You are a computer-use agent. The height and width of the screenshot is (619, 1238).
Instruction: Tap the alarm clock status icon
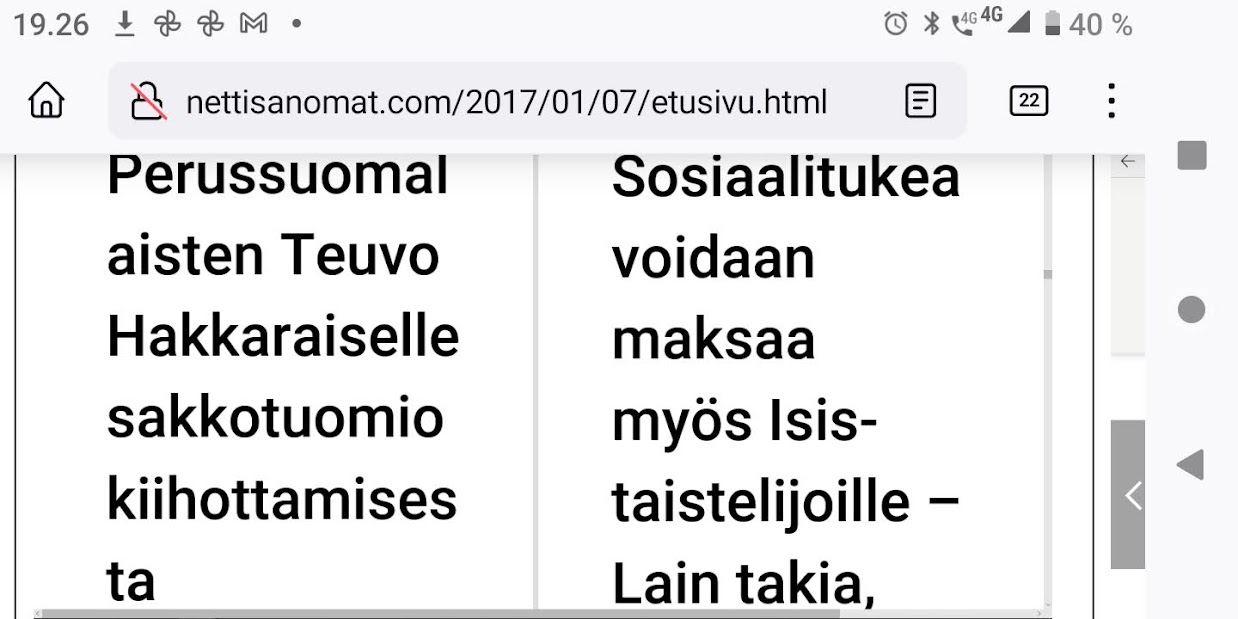click(x=895, y=24)
